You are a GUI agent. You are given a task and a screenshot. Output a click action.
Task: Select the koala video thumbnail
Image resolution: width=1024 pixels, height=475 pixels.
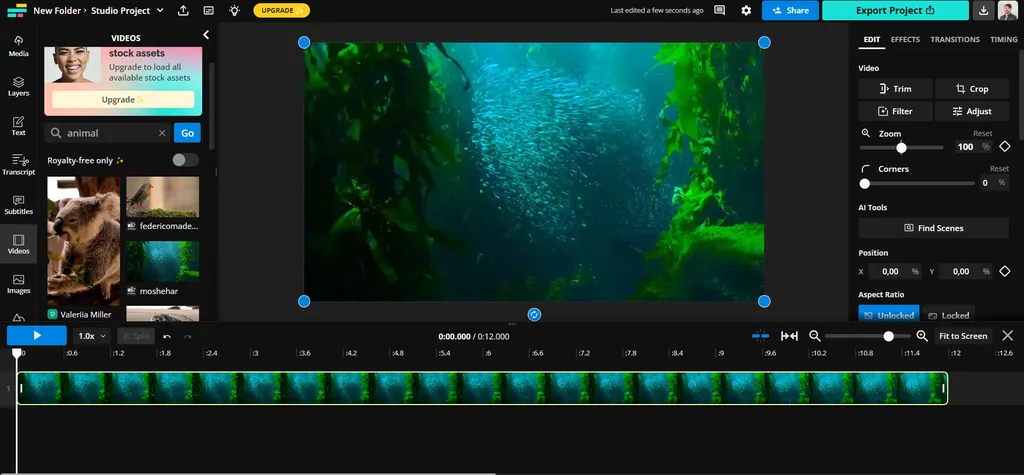click(84, 241)
